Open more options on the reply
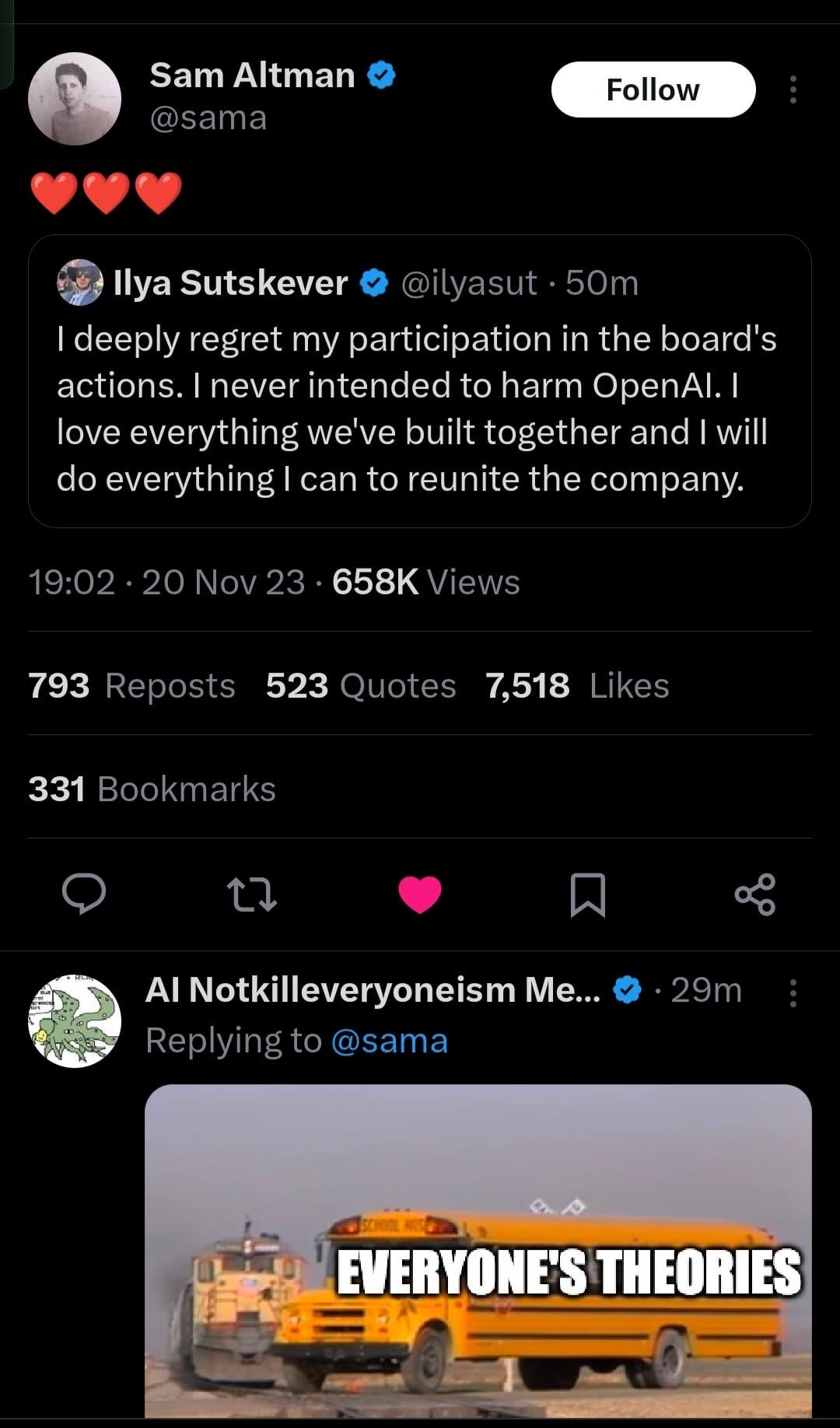This screenshot has width=840, height=1428. 793,993
